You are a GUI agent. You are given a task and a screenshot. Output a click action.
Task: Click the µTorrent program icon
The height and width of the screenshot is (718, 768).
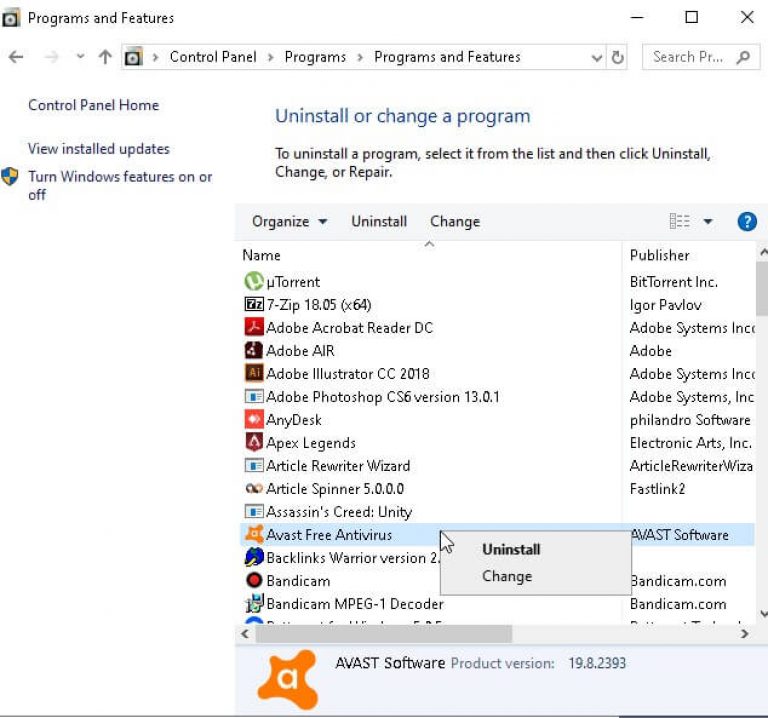(x=254, y=282)
